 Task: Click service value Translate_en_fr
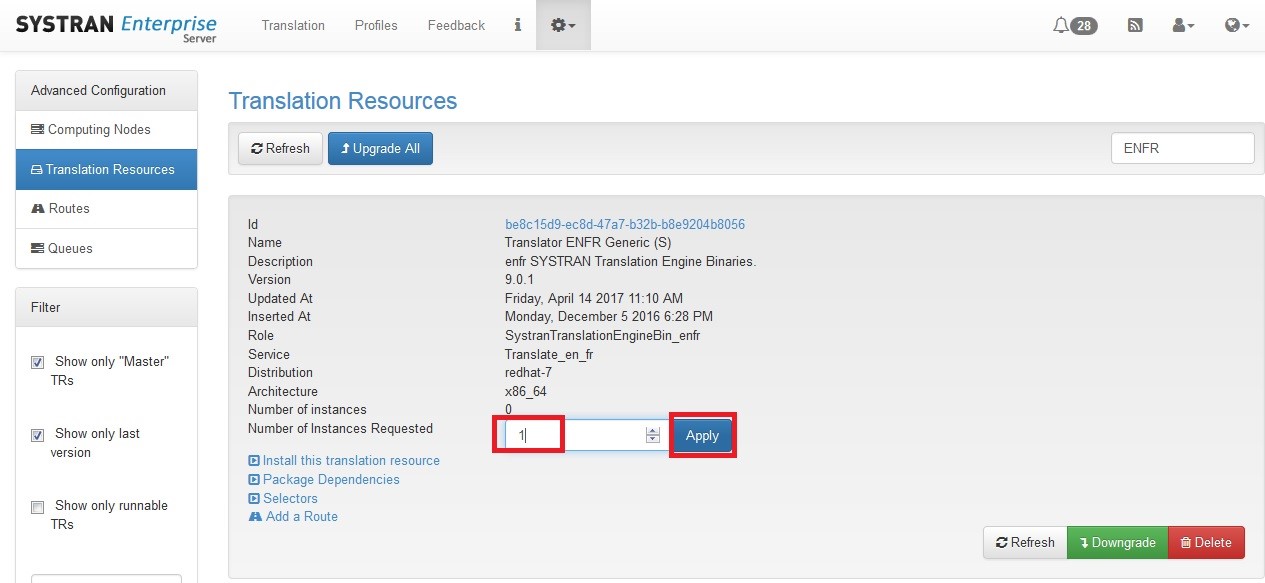point(549,354)
